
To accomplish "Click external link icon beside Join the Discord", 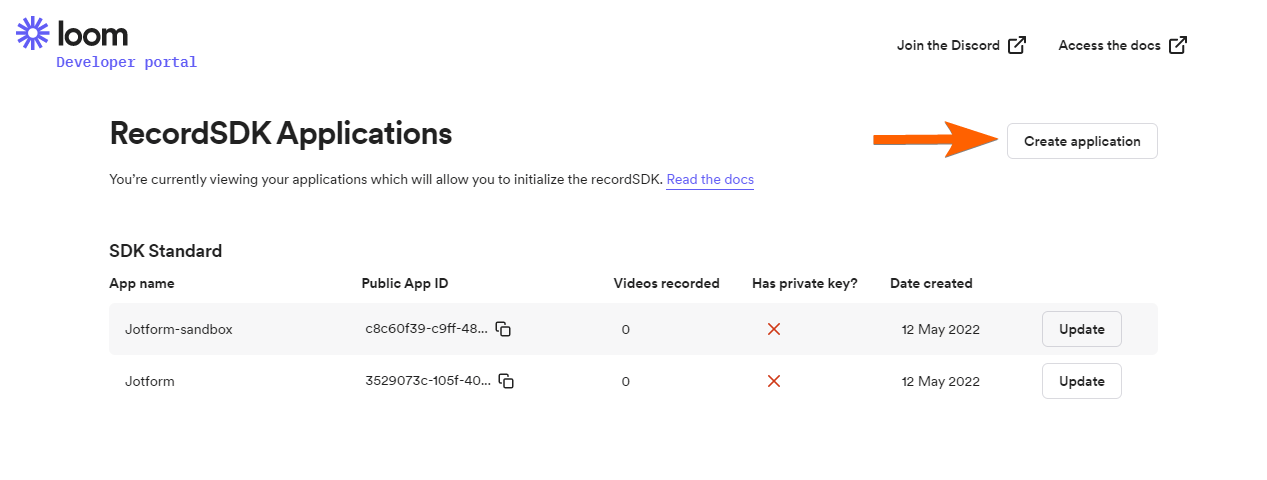I will click(1017, 45).
